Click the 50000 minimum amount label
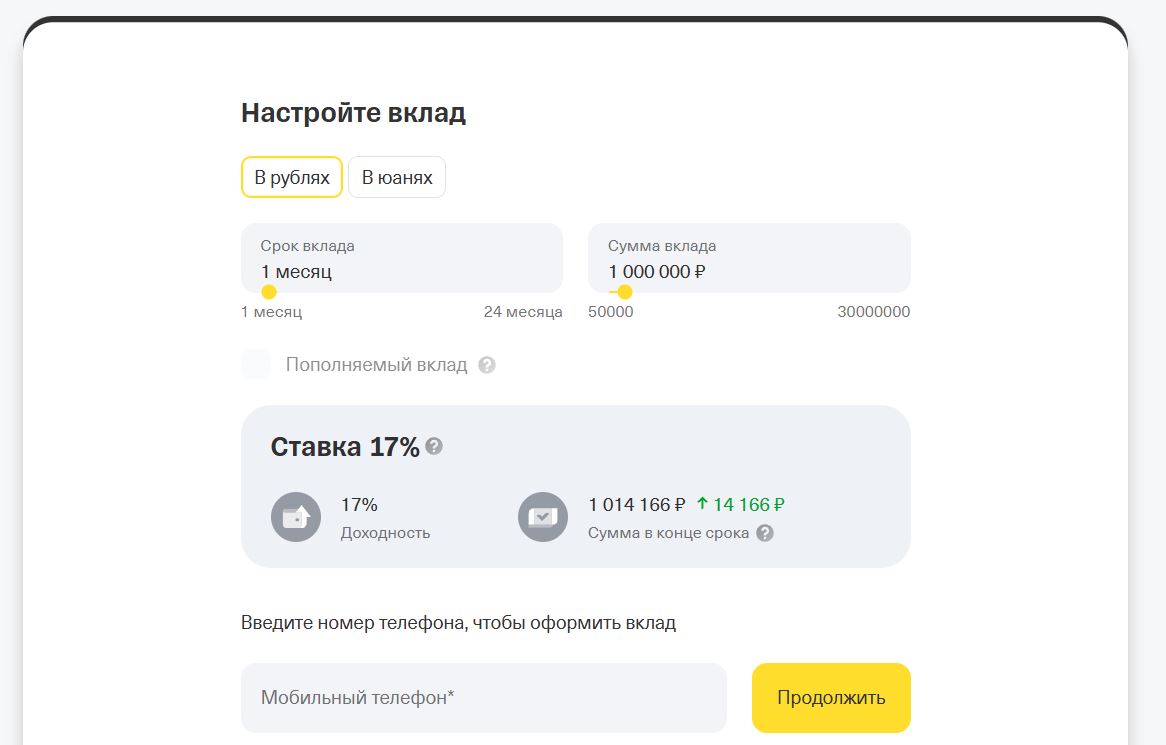Viewport: 1166px width, 745px height. (x=611, y=312)
